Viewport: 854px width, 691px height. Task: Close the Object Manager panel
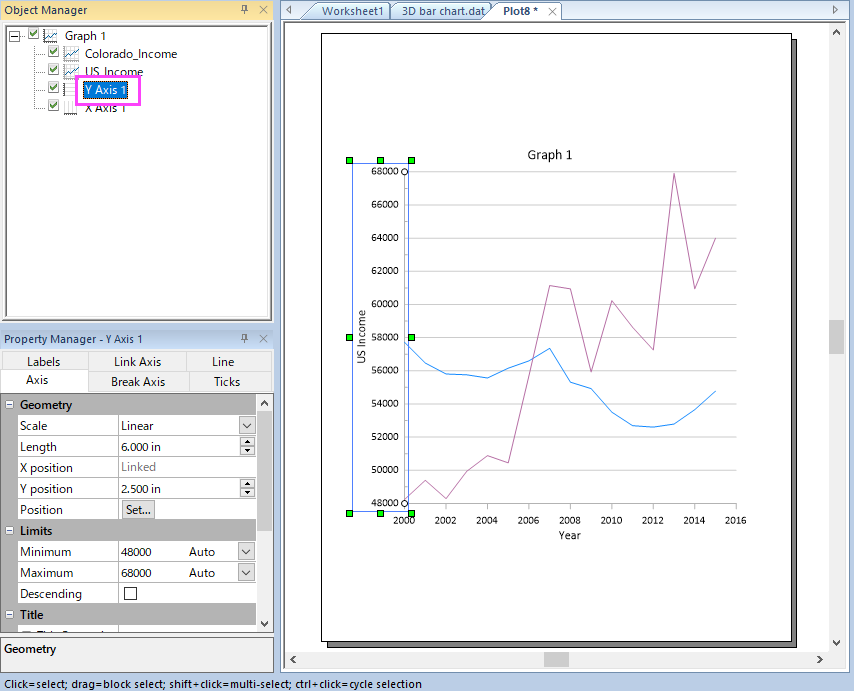(x=264, y=9)
